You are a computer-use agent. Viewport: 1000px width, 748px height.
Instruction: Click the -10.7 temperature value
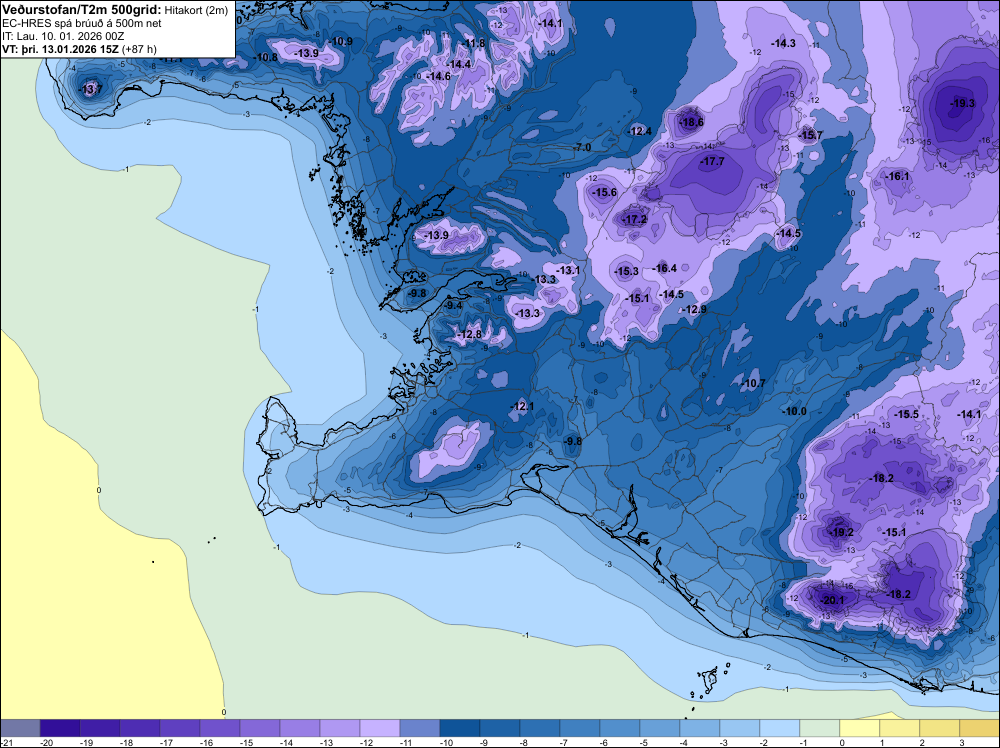[754, 383]
